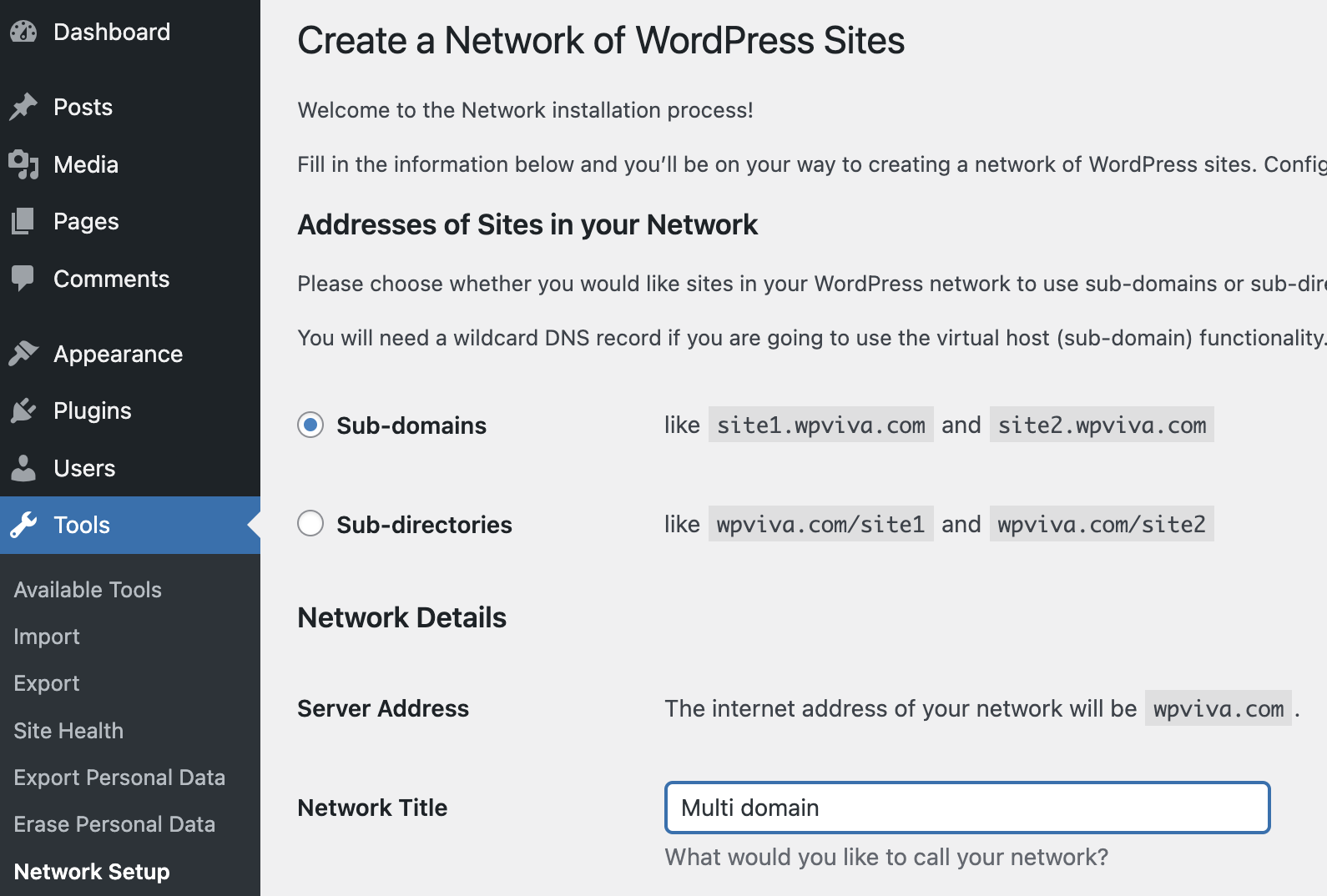Open the Users menu
This screenshot has height=896, width=1327.
(x=84, y=468)
